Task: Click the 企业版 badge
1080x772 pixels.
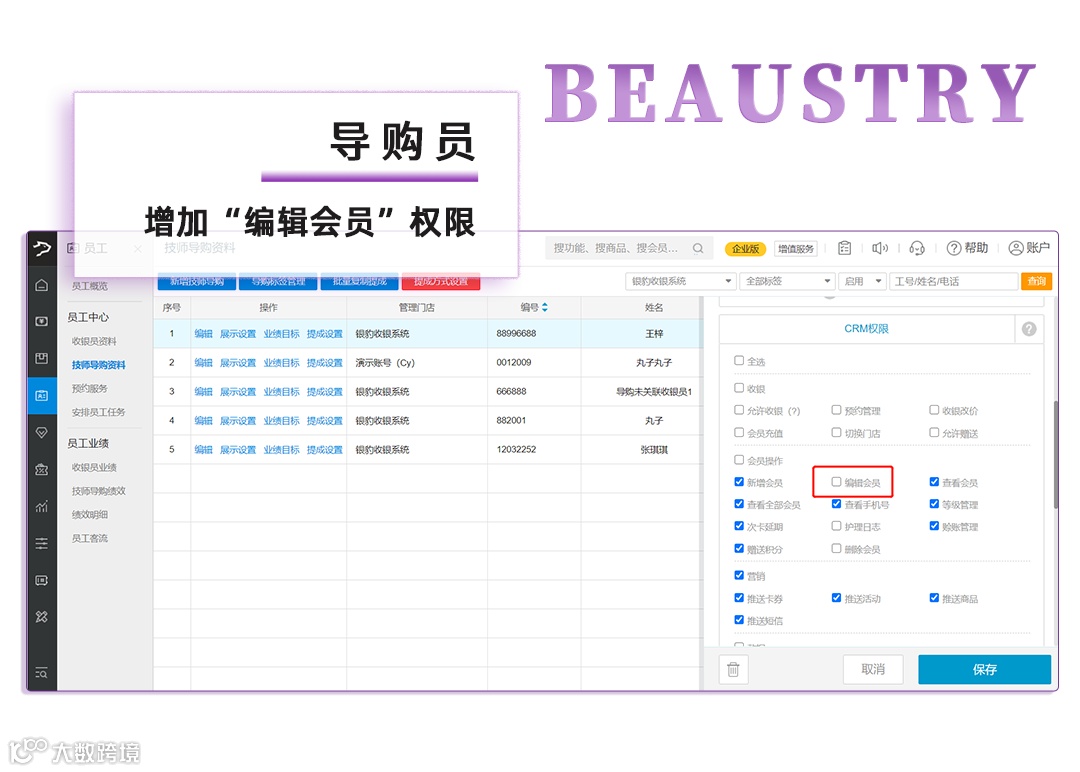Action: click(745, 249)
